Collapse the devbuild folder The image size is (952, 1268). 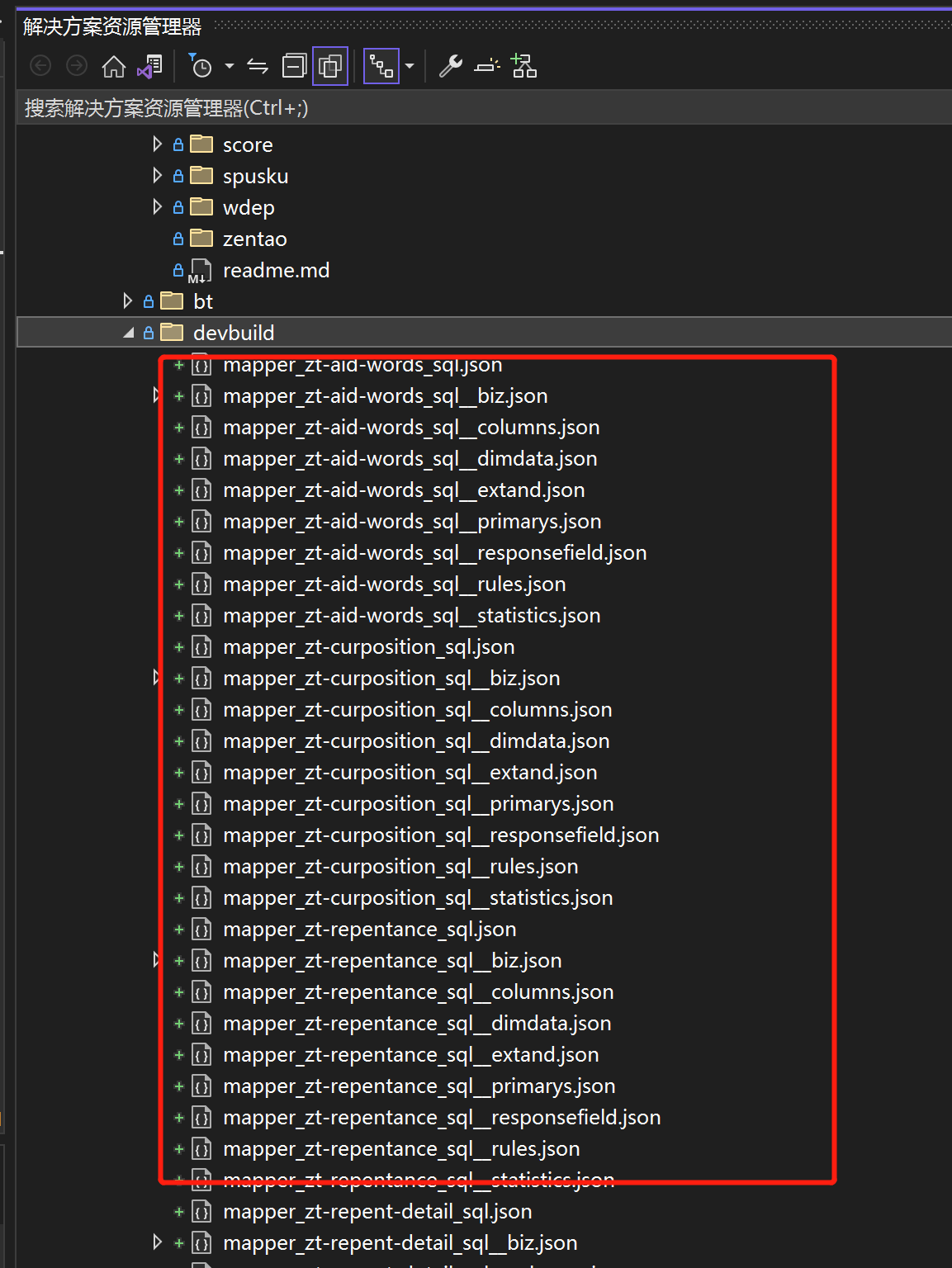tap(129, 333)
